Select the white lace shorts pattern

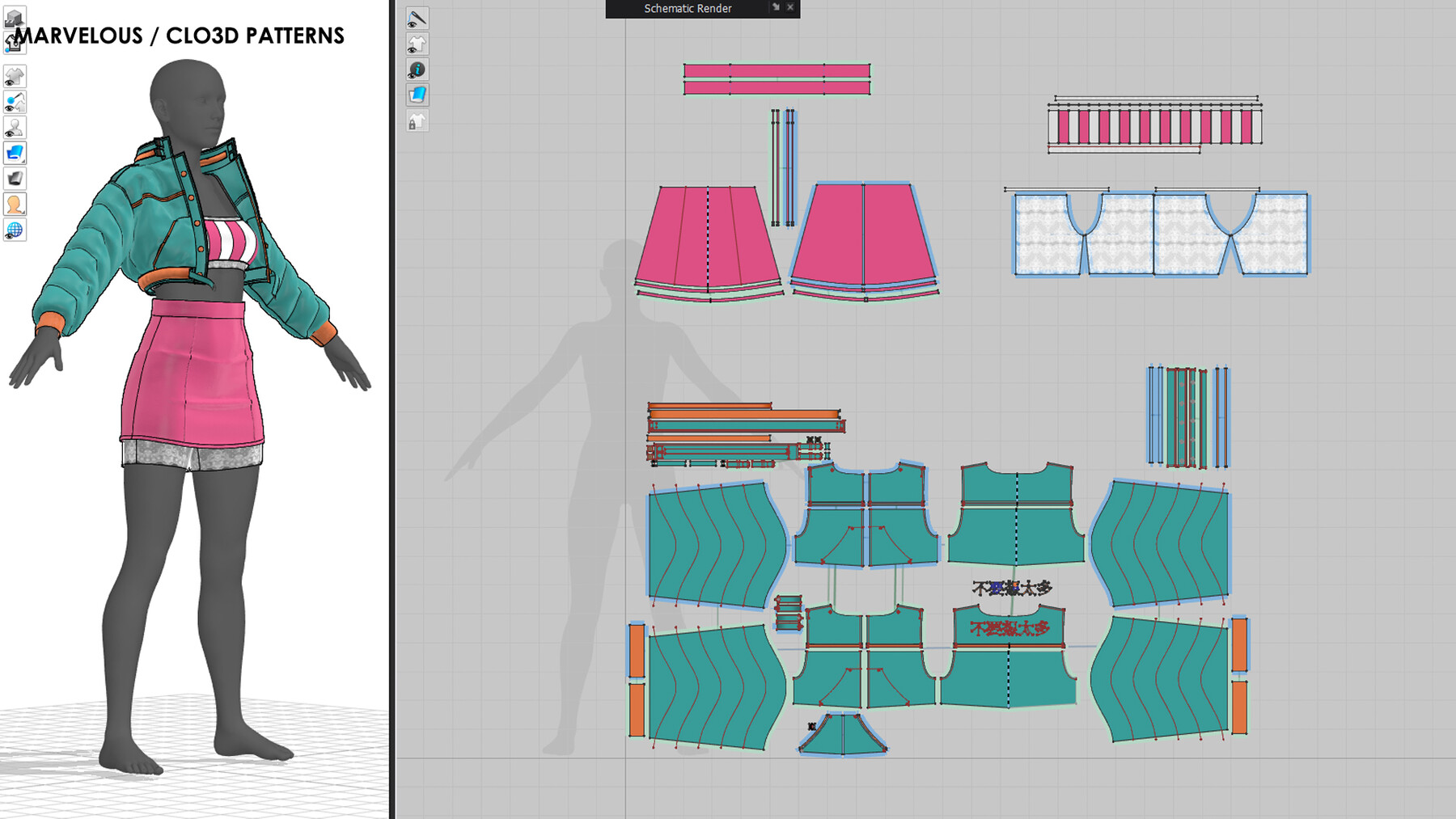click(x=1161, y=234)
